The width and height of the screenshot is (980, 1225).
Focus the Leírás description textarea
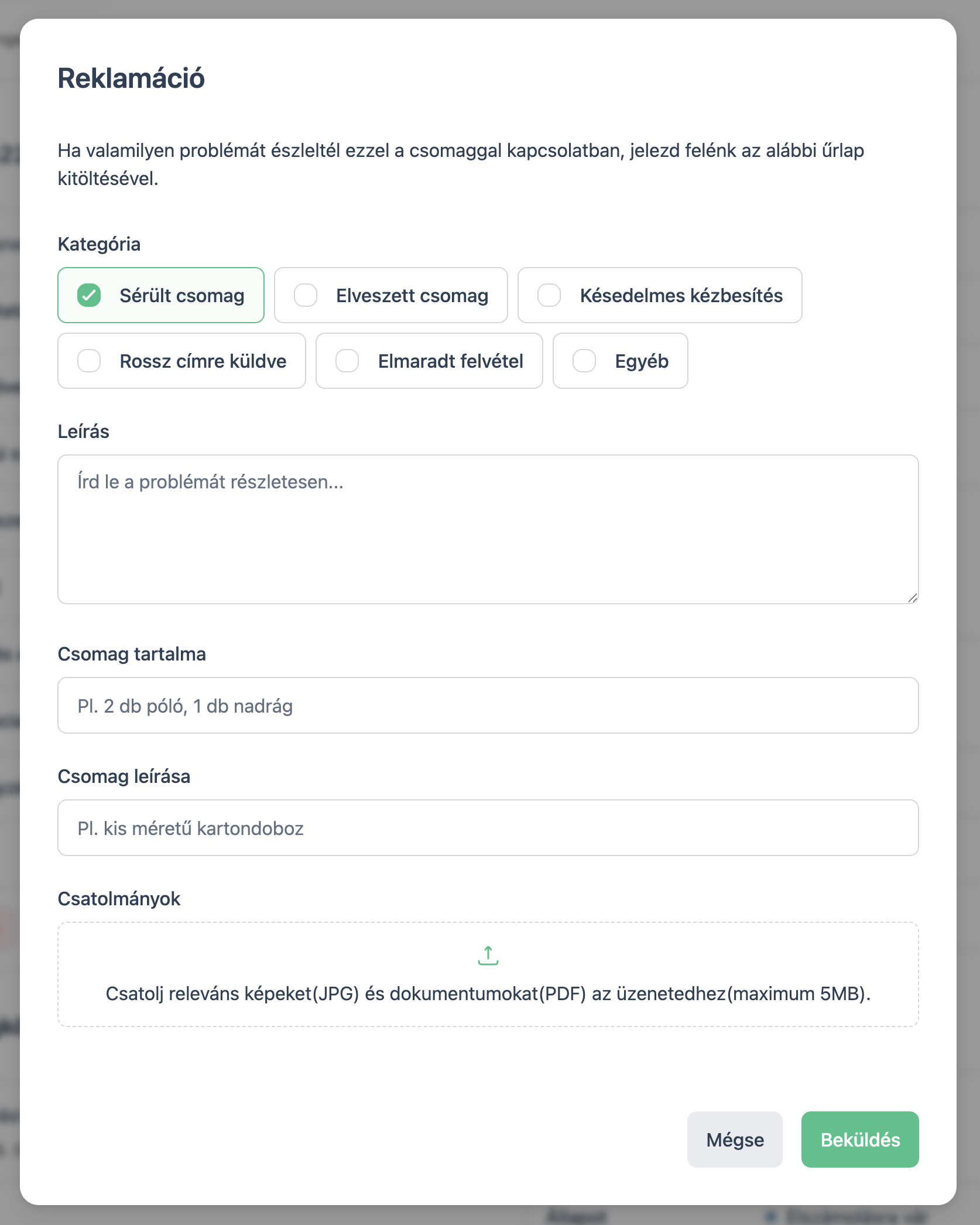(x=488, y=529)
